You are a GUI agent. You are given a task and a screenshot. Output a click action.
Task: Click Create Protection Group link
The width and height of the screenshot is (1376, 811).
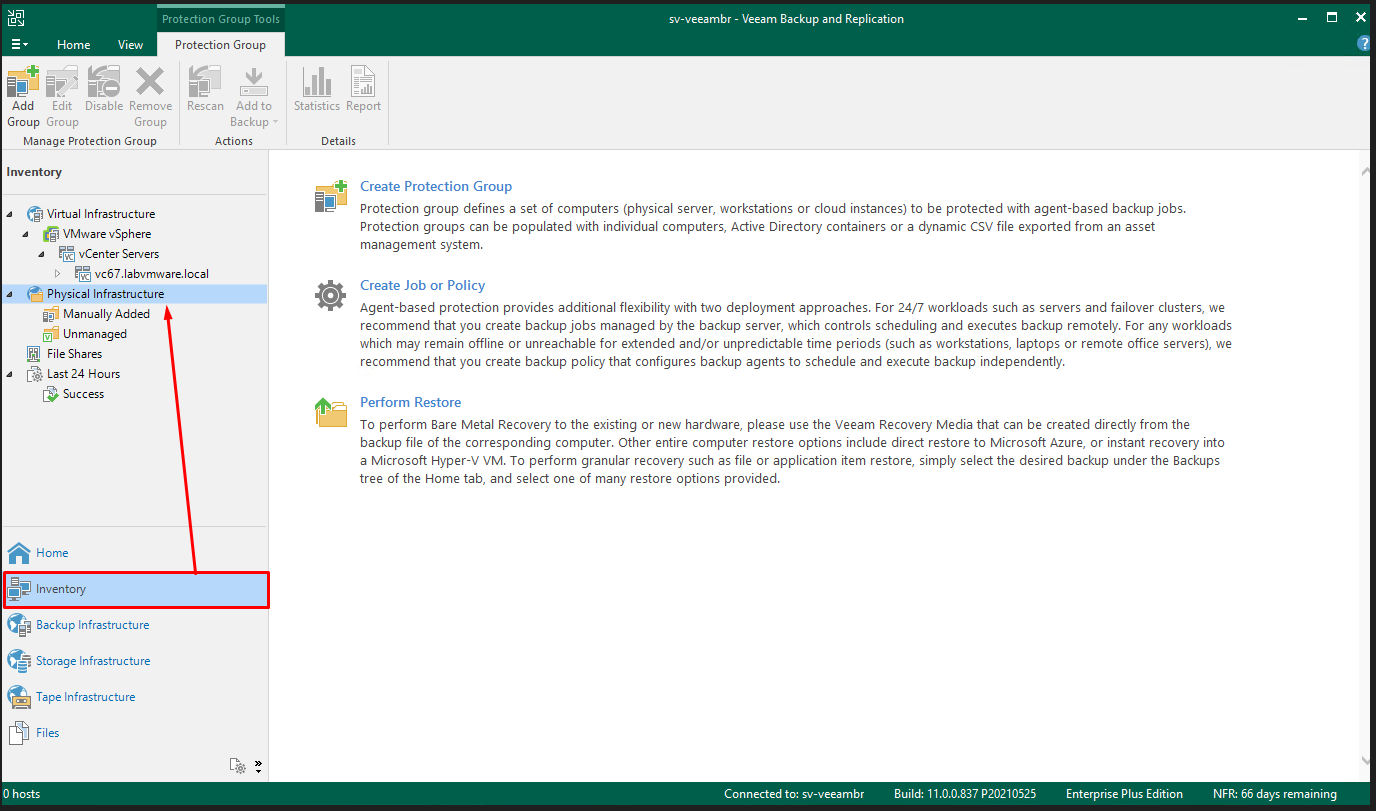(436, 186)
